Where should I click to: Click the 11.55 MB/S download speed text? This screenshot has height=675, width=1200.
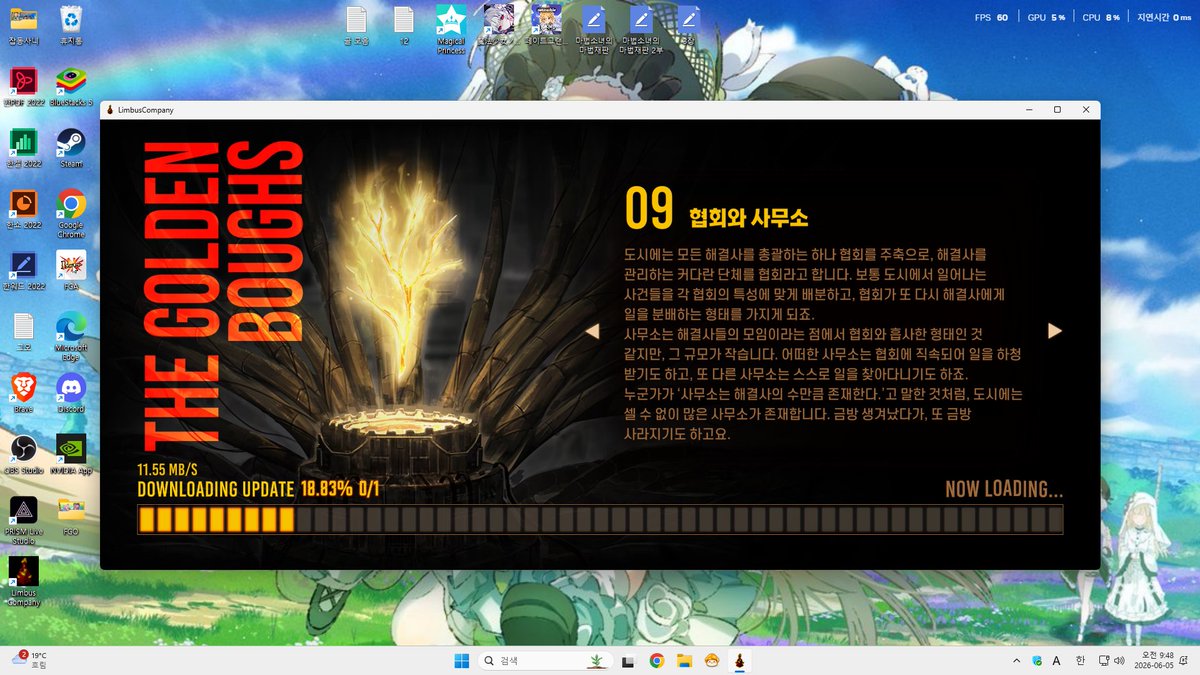[x=167, y=469]
